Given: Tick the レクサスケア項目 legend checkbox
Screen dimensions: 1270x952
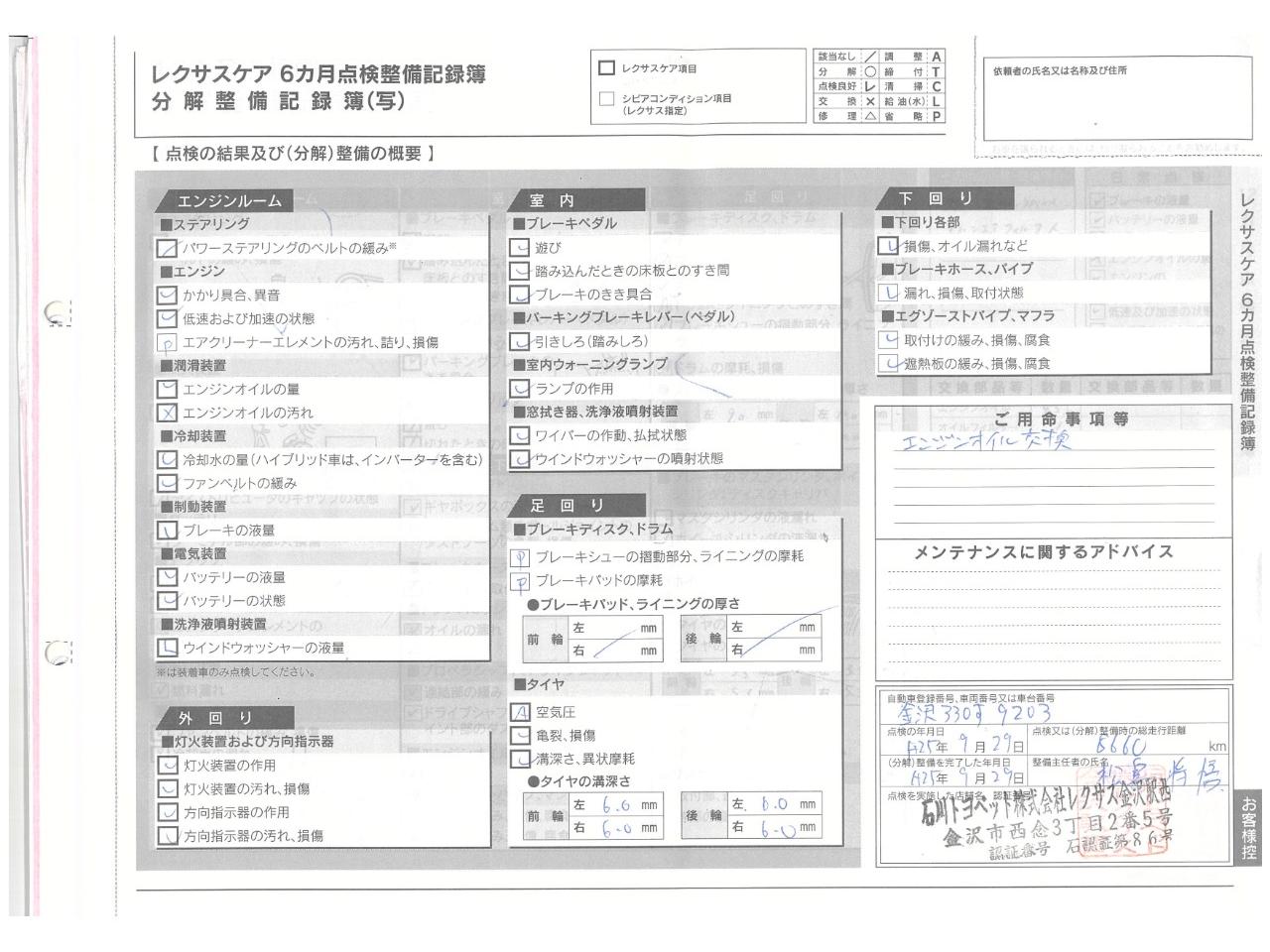Looking at the screenshot, I should [606, 68].
